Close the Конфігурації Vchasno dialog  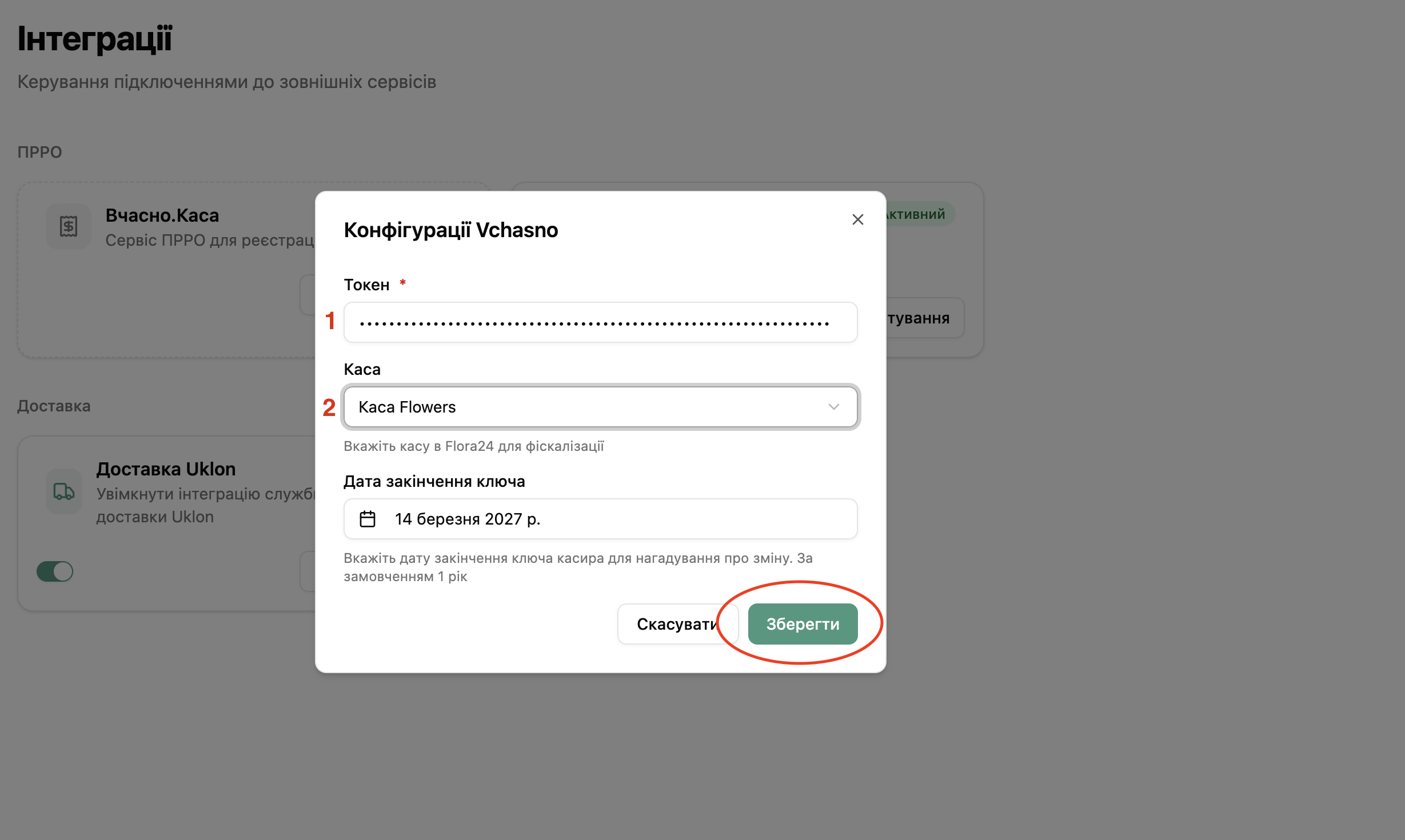point(857,219)
